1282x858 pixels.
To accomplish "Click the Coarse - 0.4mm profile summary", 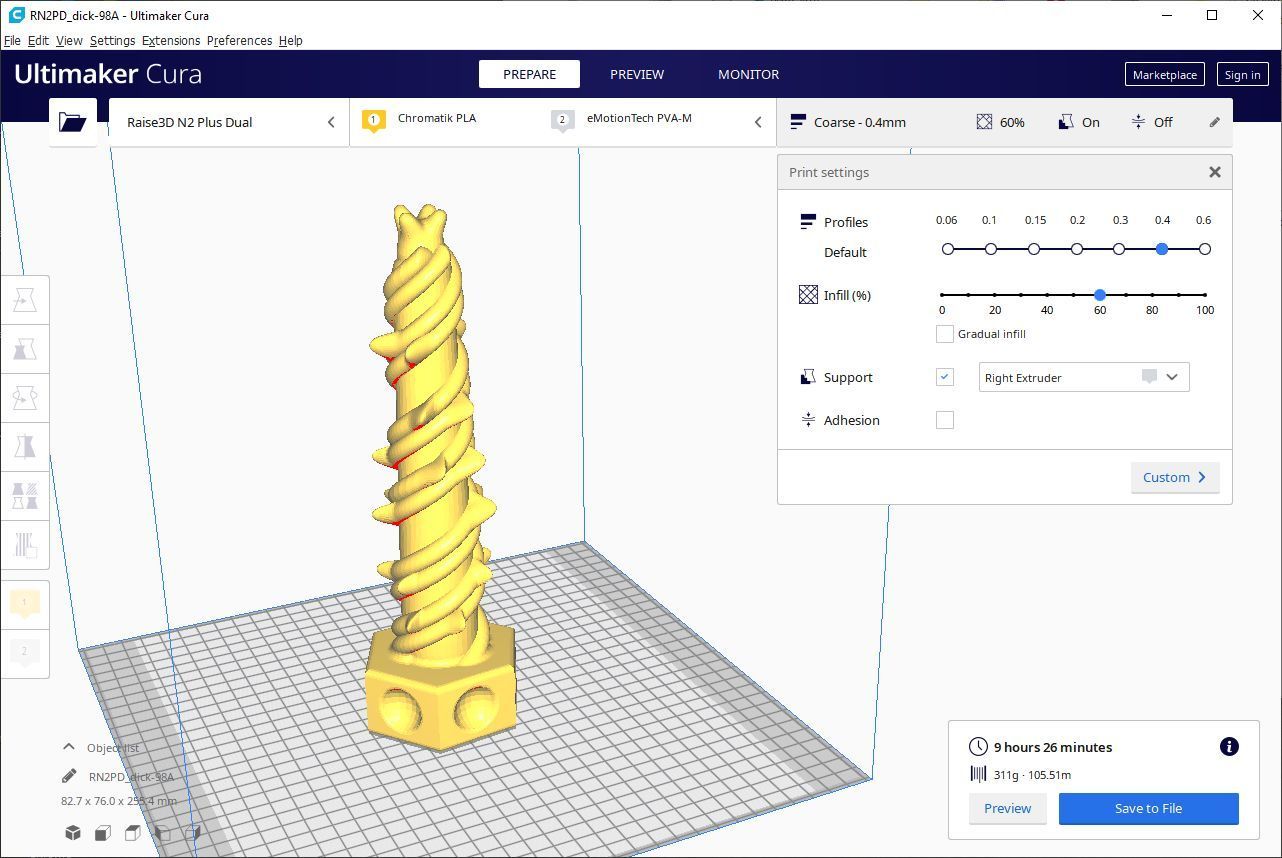I will (x=848, y=122).
